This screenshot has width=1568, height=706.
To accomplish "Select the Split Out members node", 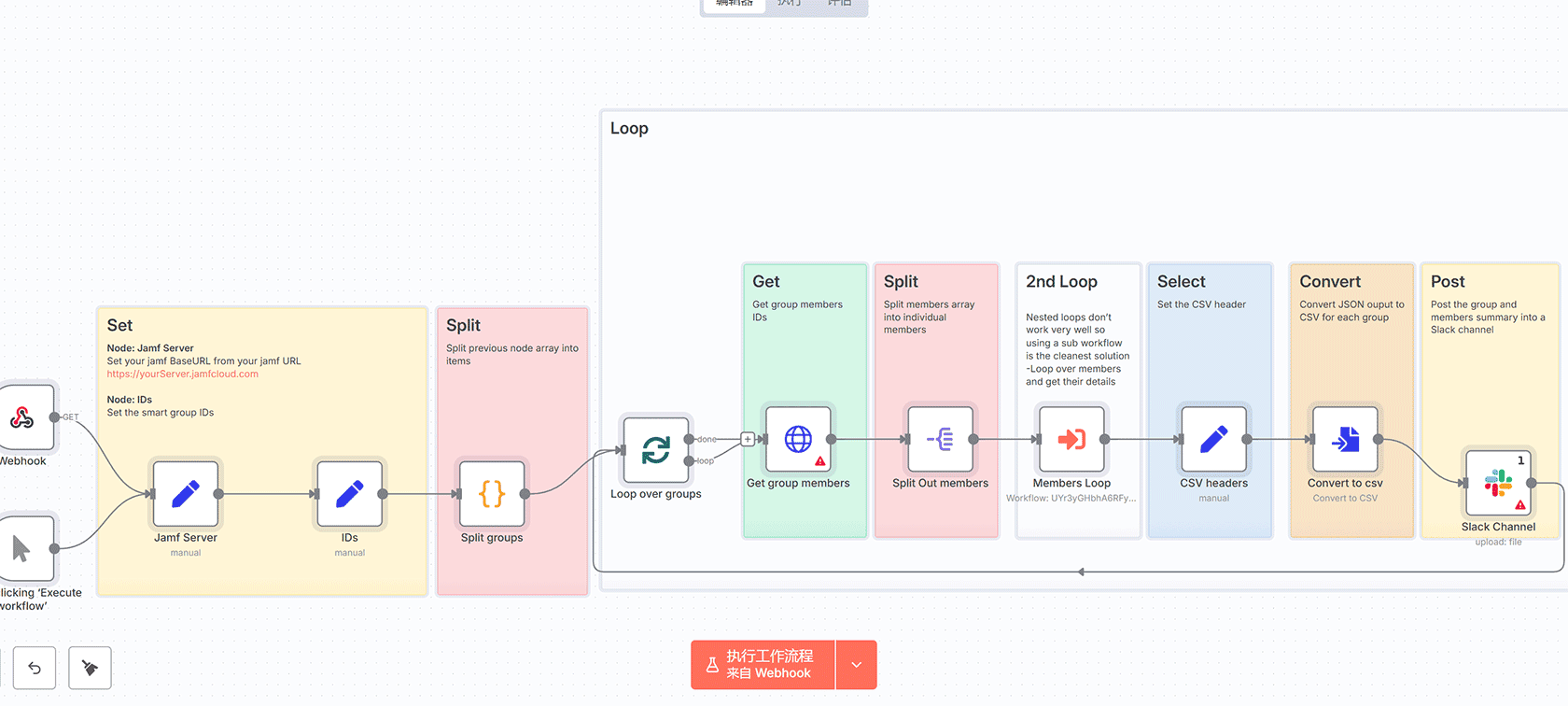I will click(940, 439).
